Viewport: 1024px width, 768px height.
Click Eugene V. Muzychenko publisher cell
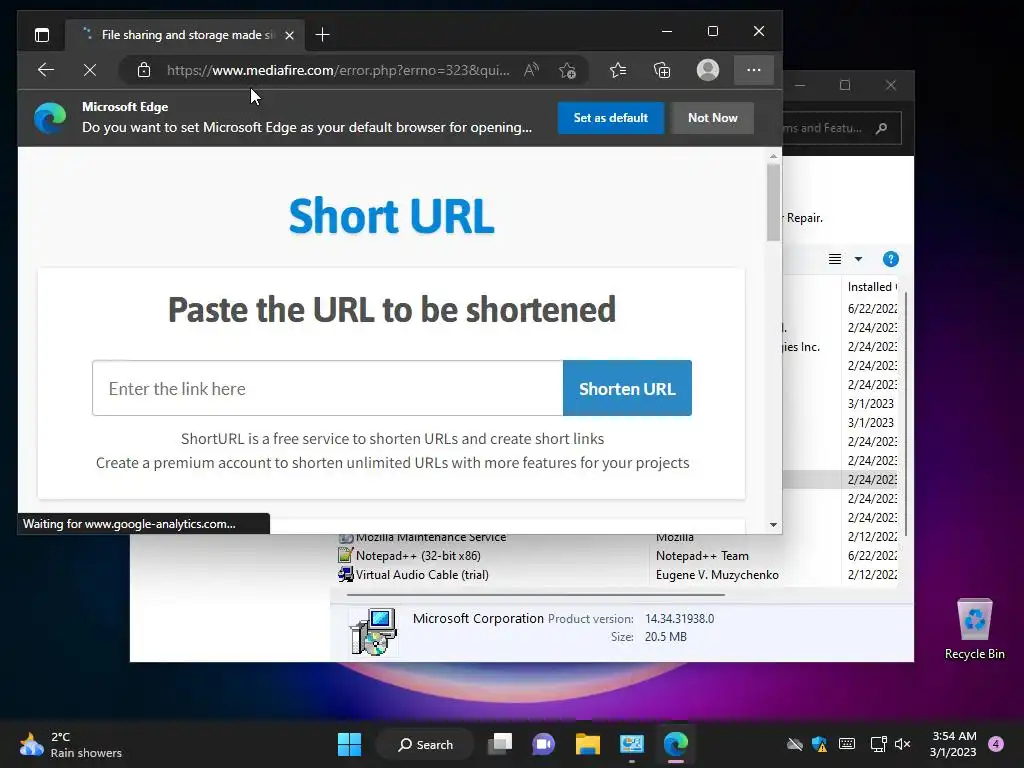(x=717, y=575)
